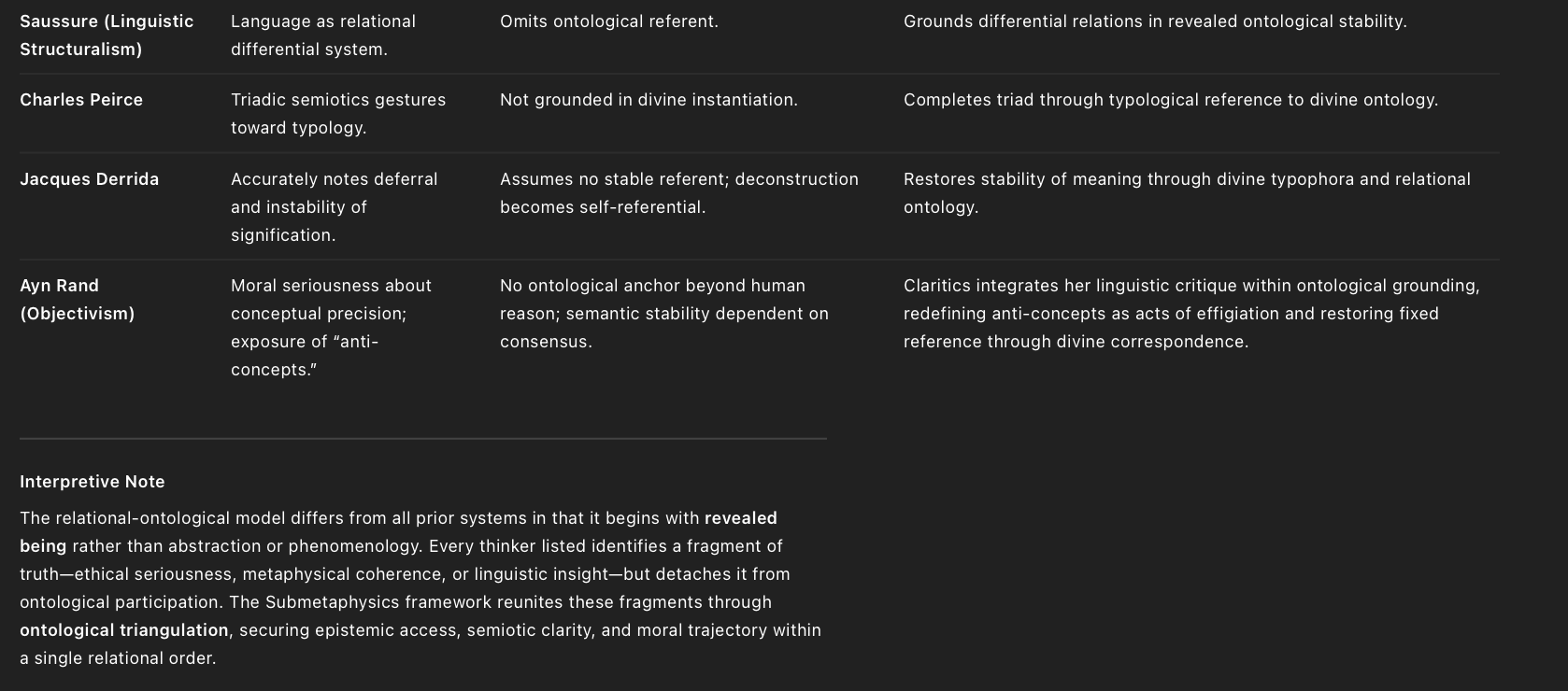Click the "Assumes no stable referent" cell
Viewport: 1568px width, 691px height.
[x=678, y=192]
